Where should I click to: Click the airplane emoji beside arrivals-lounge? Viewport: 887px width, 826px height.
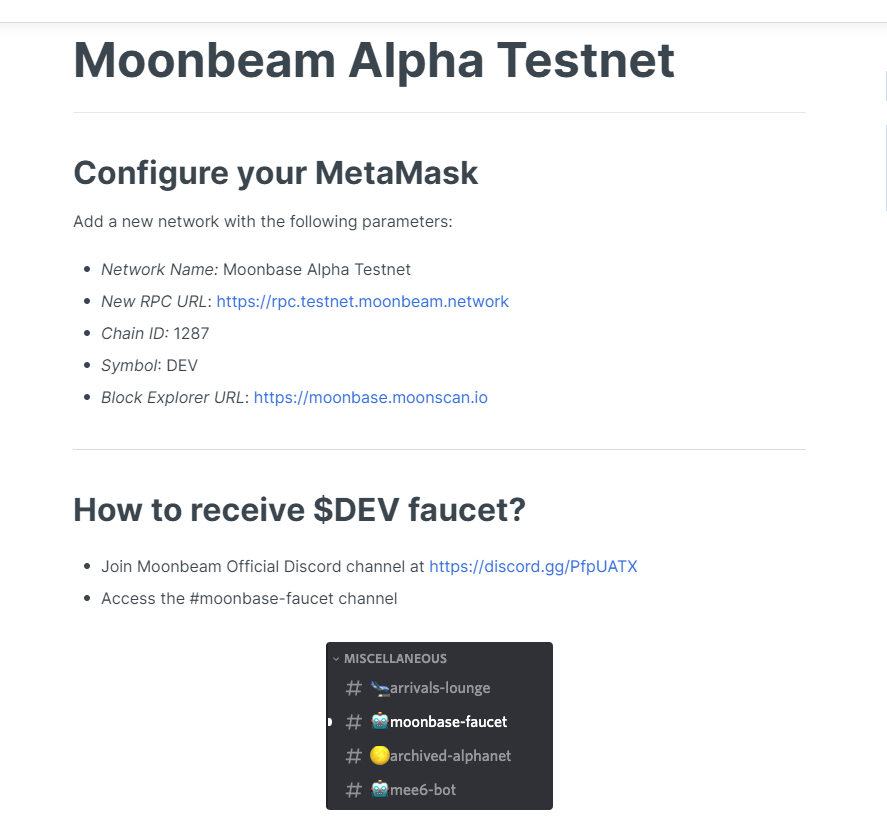(x=379, y=688)
